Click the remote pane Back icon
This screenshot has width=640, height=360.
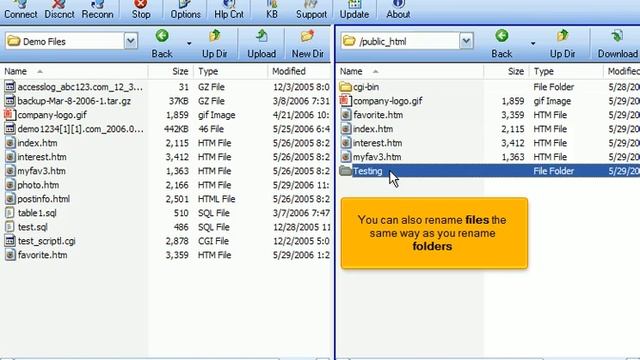point(502,36)
